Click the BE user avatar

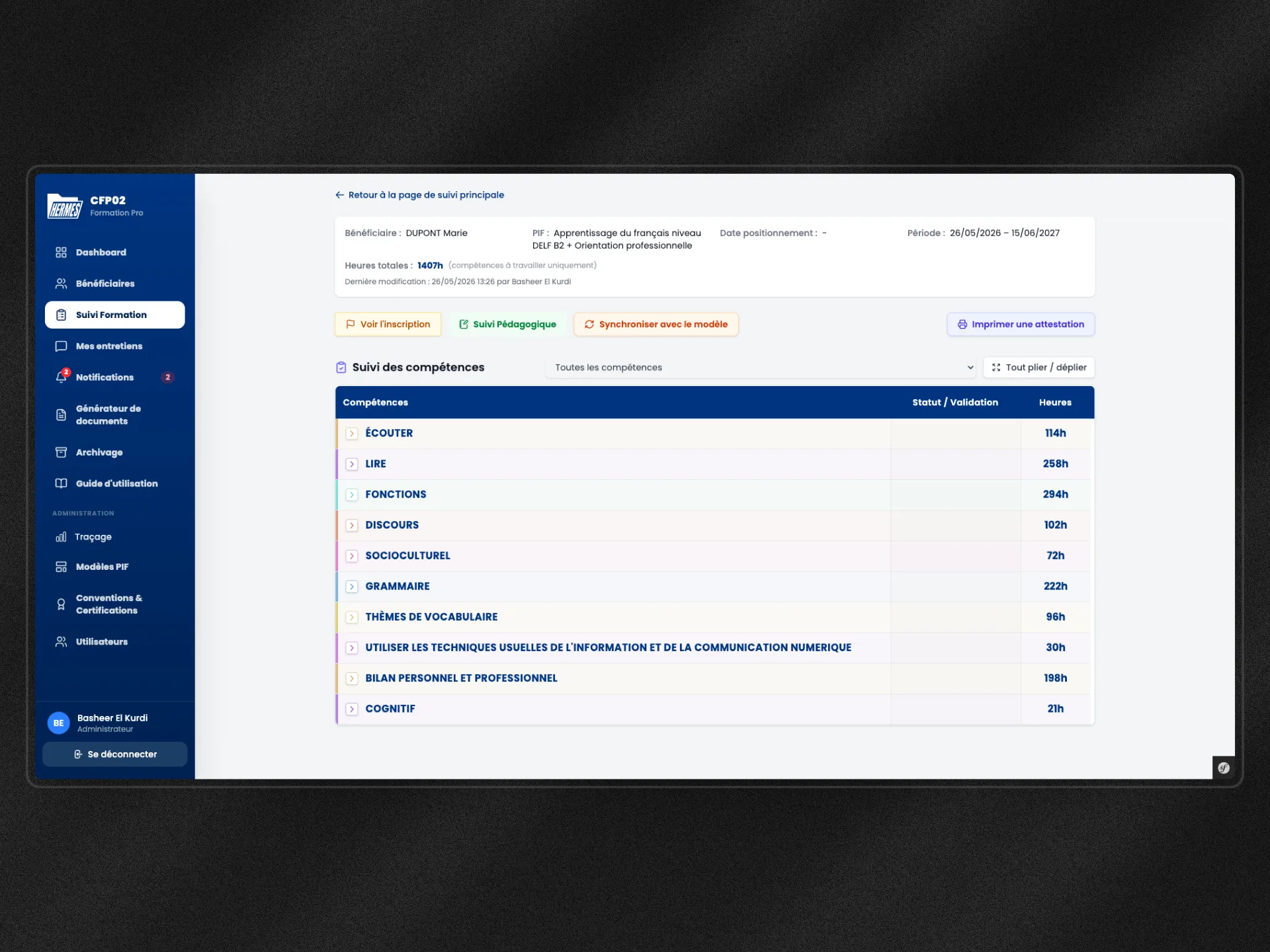[x=59, y=723]
